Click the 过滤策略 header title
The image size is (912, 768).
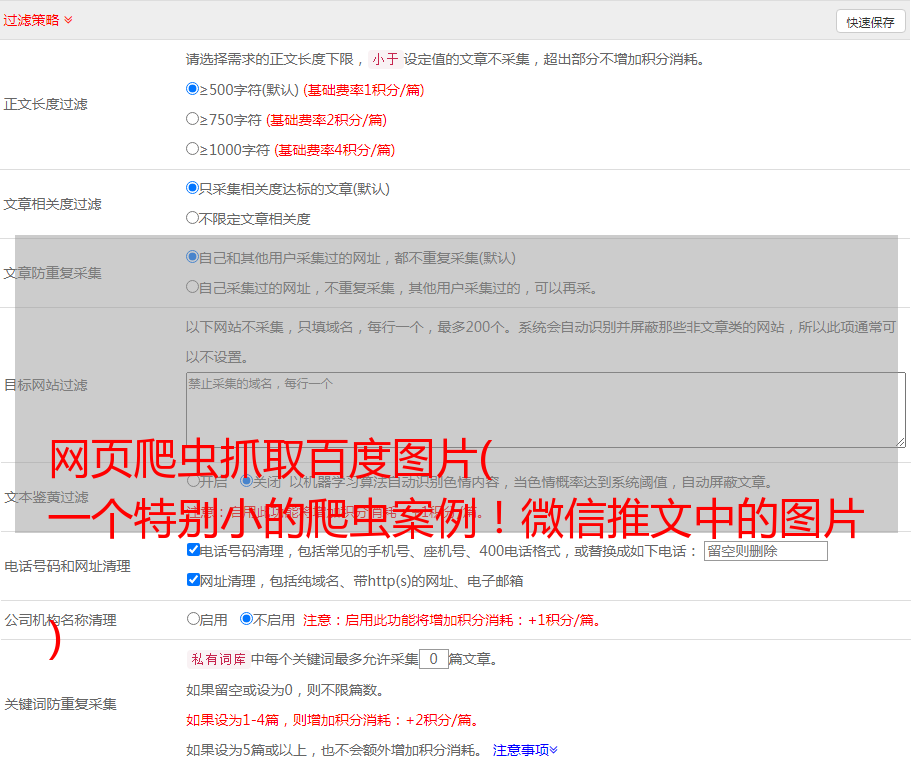point(31,20)
